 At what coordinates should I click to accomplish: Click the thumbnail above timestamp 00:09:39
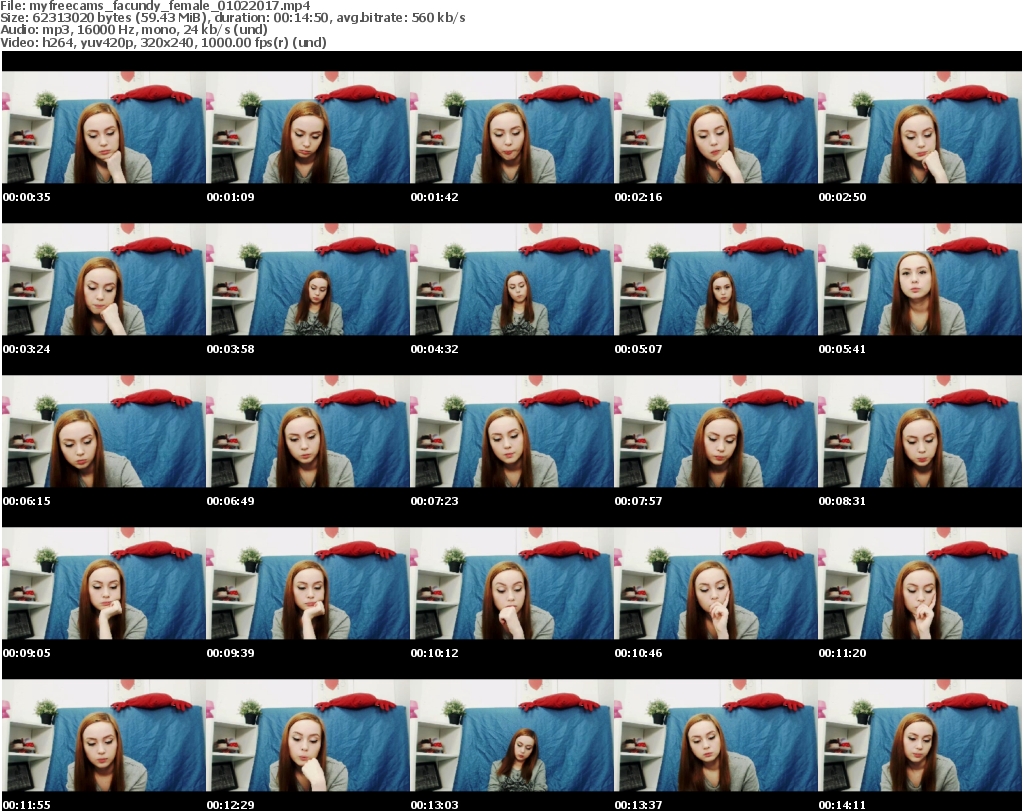tap(308, 584)
